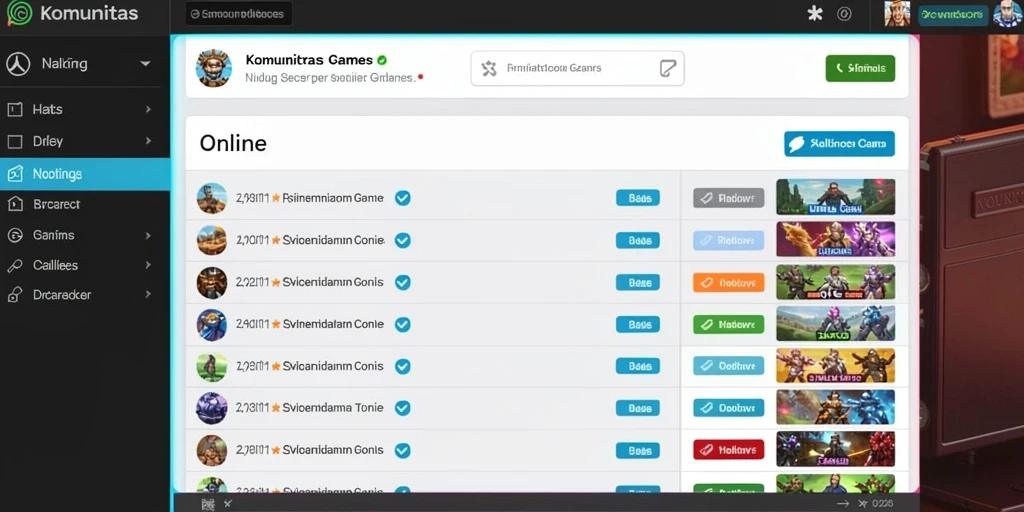This screenshot has height=512, width=1024.
Task: Click orange star in Rsiinemniaom Game row
Action: (x=276, y=198)
